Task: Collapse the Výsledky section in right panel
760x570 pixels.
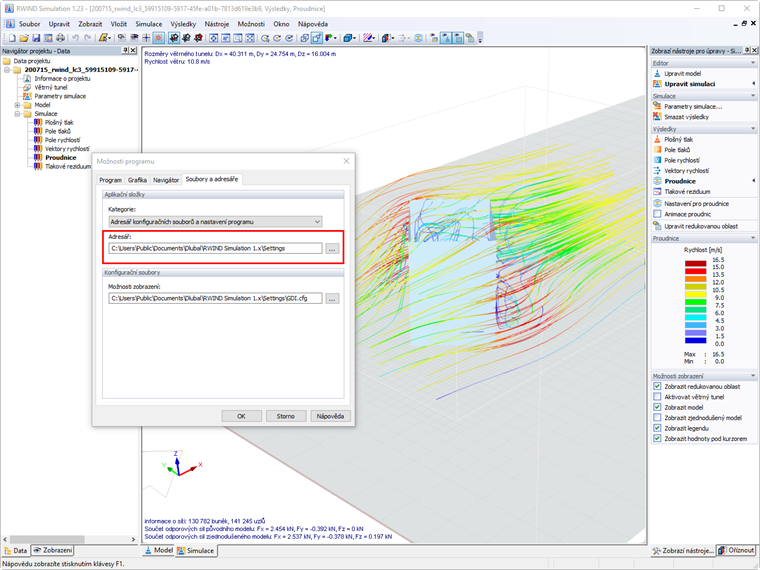Action: click(753, 129)
